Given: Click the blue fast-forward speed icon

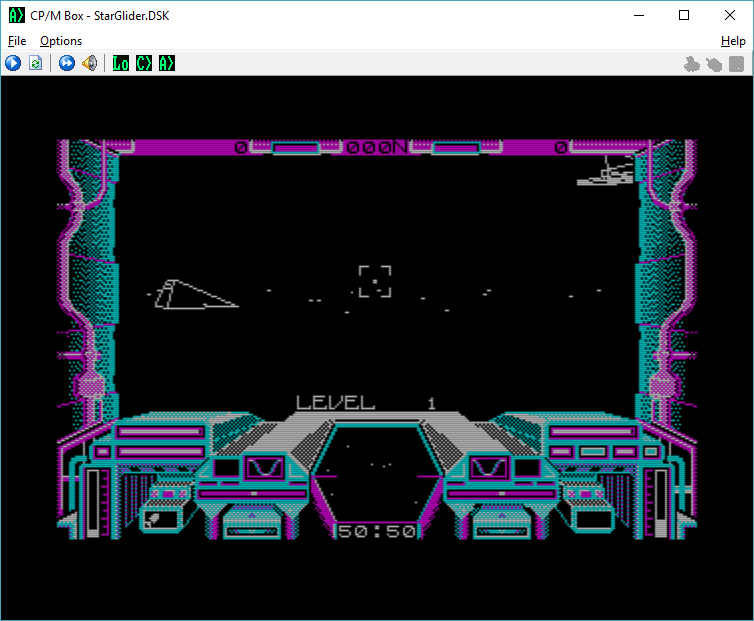Looking at the screenshot, I should pyautogui.click(x=67, y=63).
